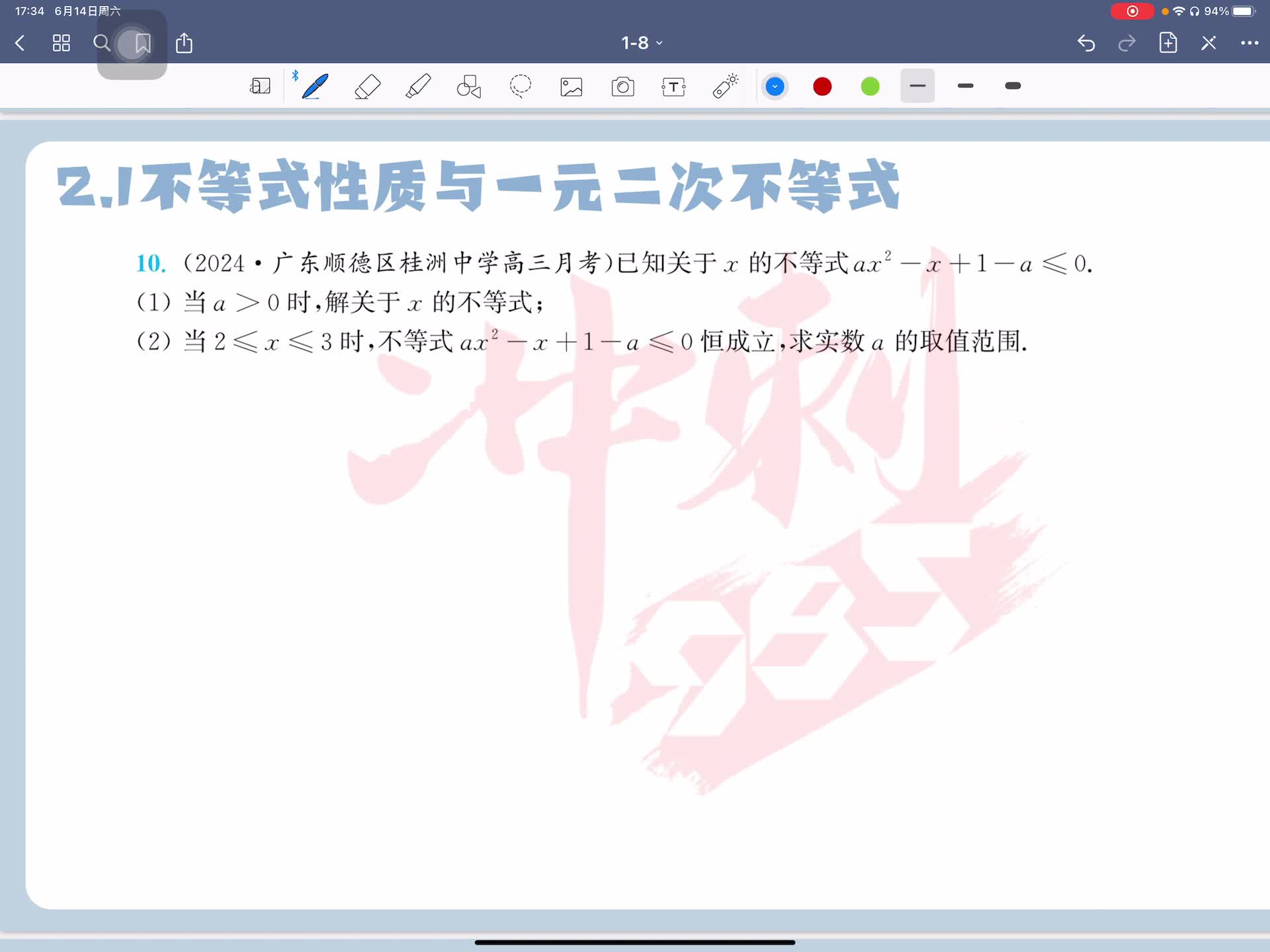Toggle the zoom window tool
This screenshot has width=1270, height=952.
coord(260,87)
